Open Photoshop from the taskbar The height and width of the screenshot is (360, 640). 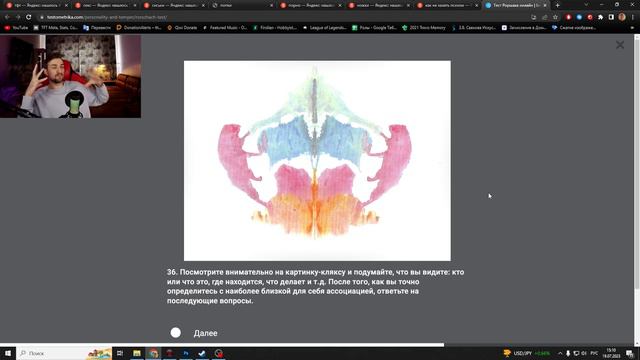tap(186, 353)
